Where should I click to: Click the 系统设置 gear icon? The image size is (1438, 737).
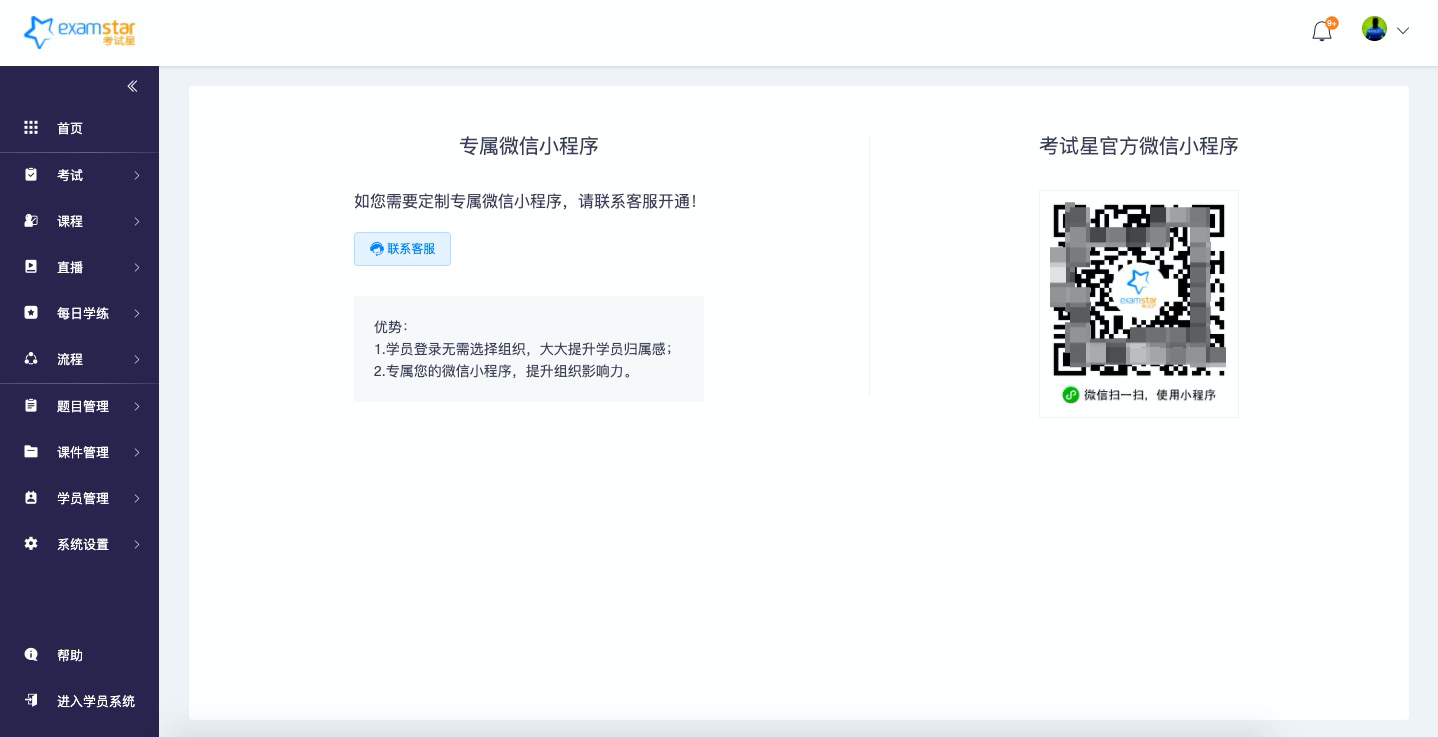pos(31,543)
